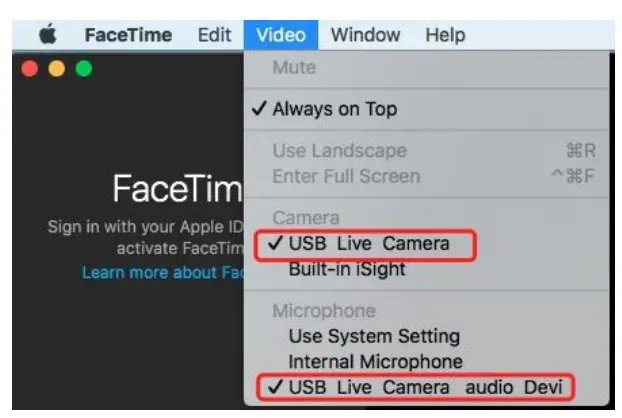Click the green full screen button

[x=83, y=69]
